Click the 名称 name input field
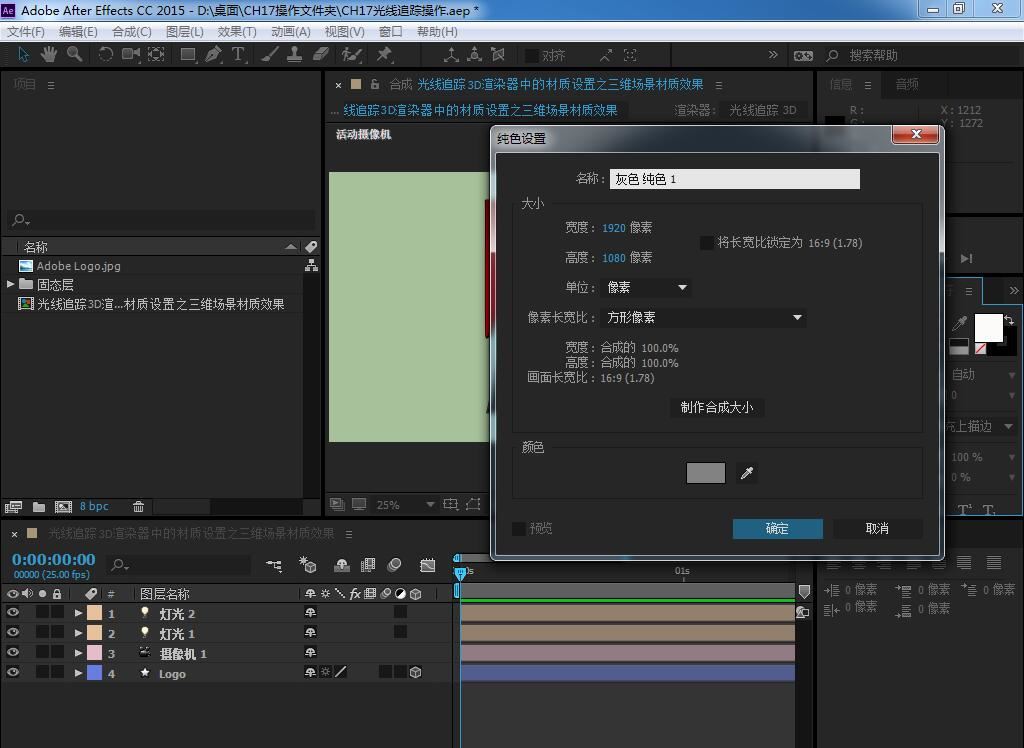Viewport: 1024px width, 748px height. pyautogui.click(x=734, y=179)
